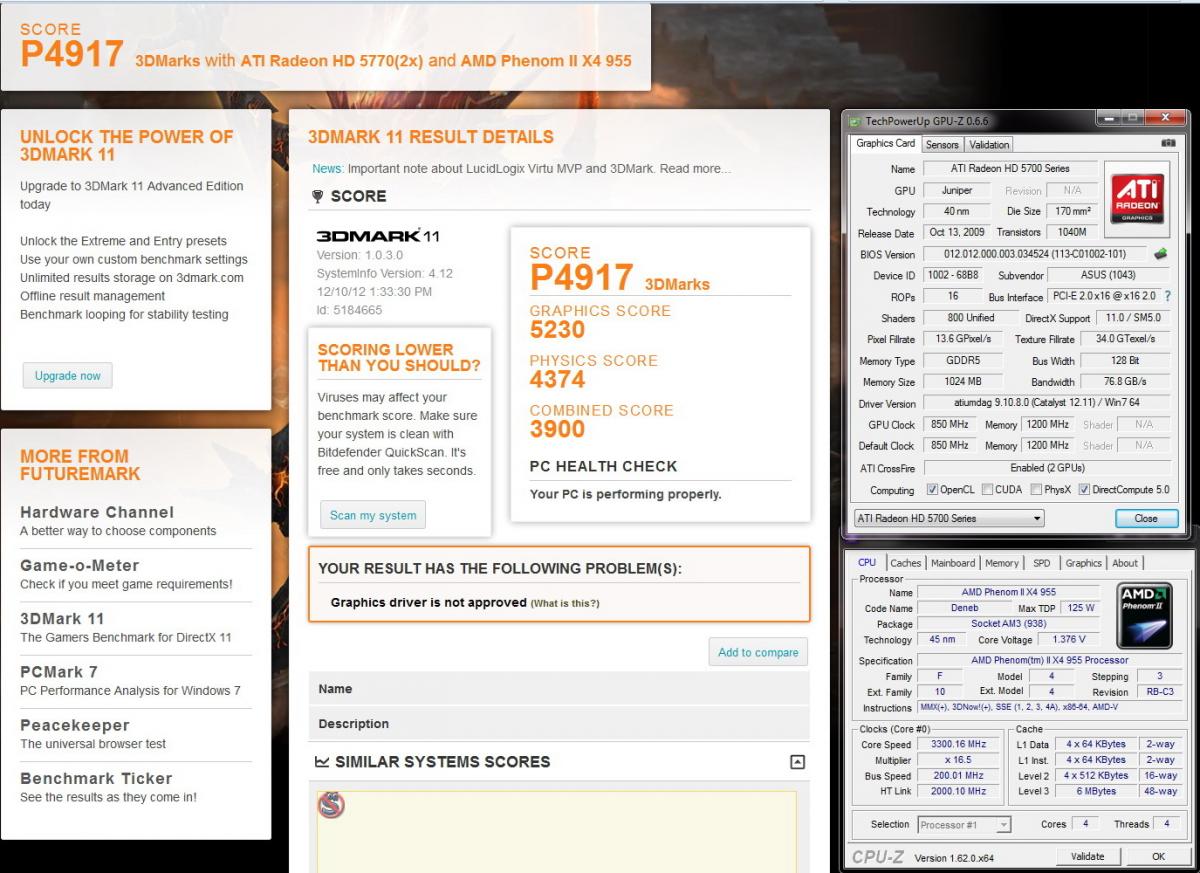1200x873 pixels.
Task: Click the 'What is this?' link
Action: 565,603
